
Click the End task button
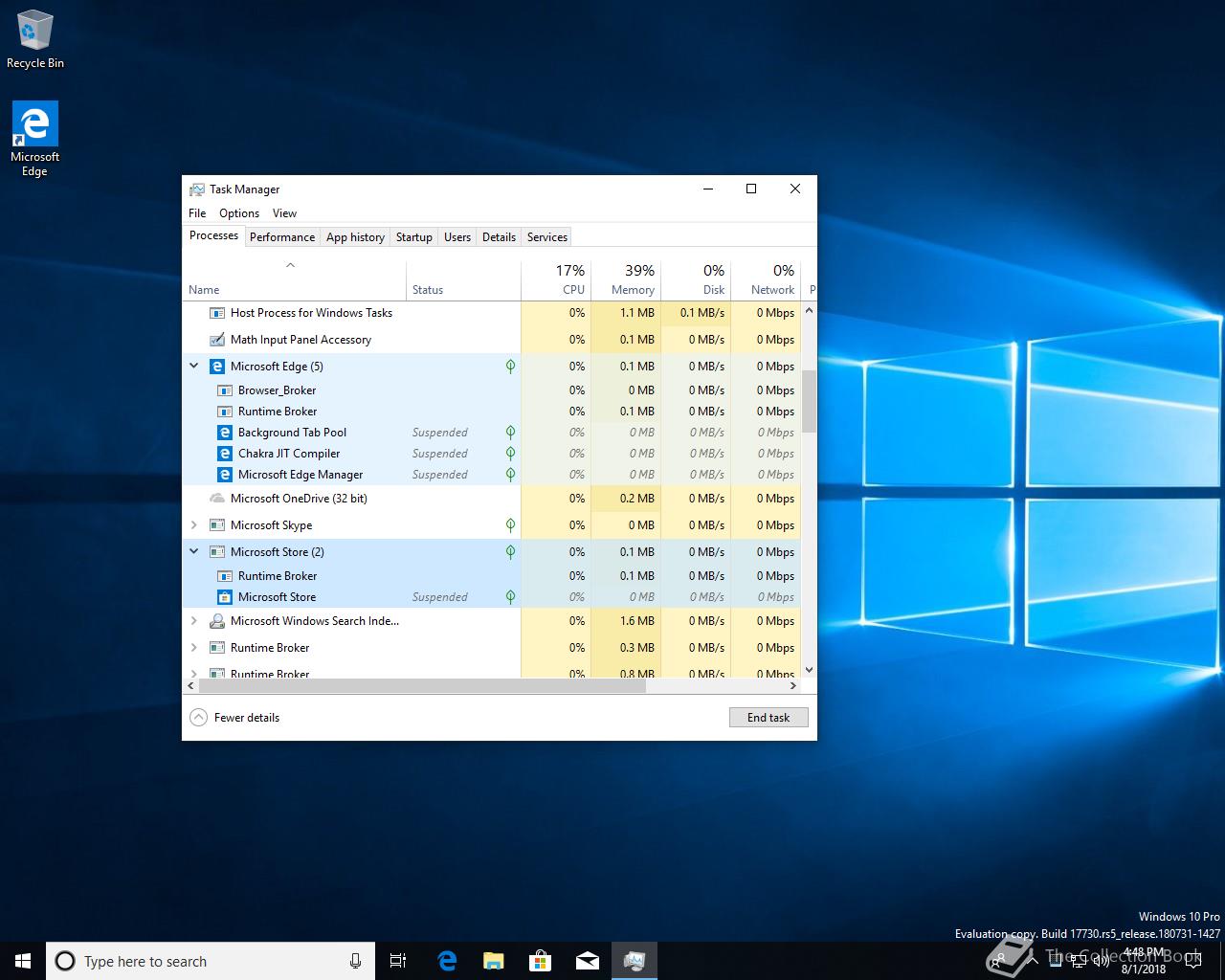768,718
